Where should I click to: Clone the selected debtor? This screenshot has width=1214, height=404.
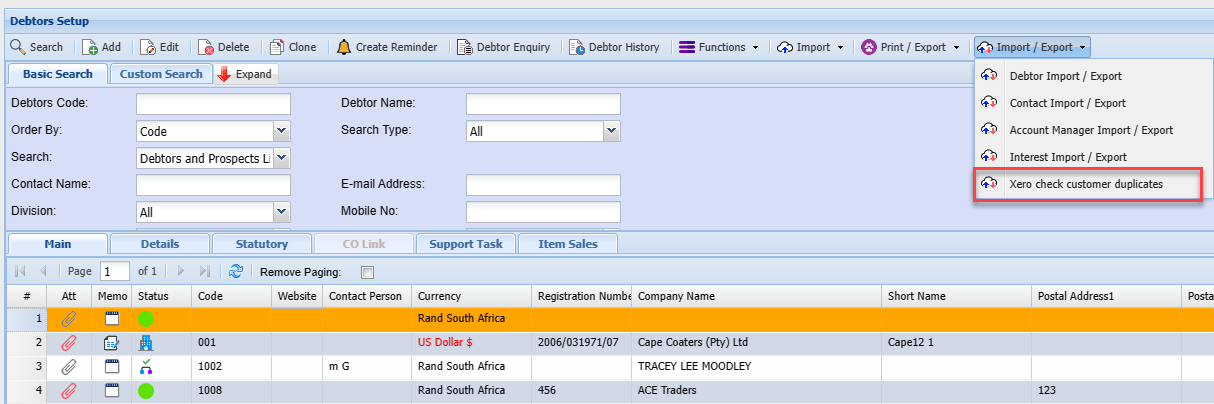click(292, 47)
